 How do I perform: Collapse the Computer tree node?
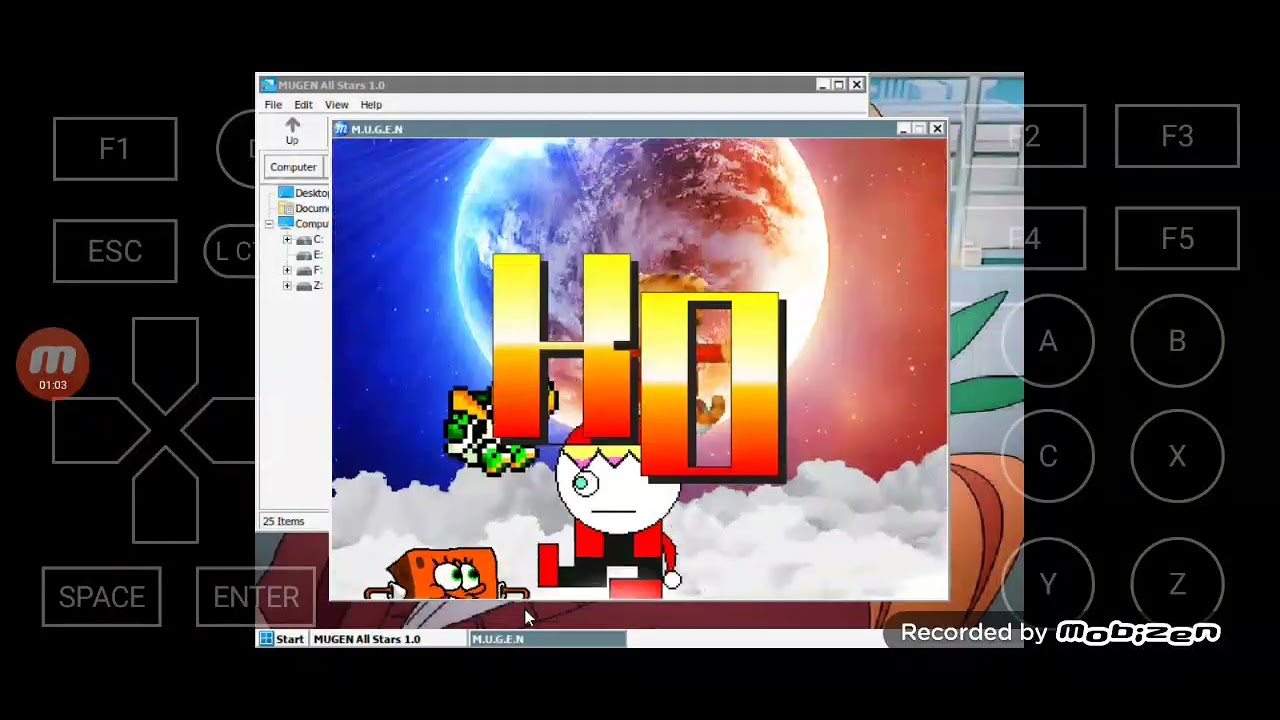click(269, 224)
